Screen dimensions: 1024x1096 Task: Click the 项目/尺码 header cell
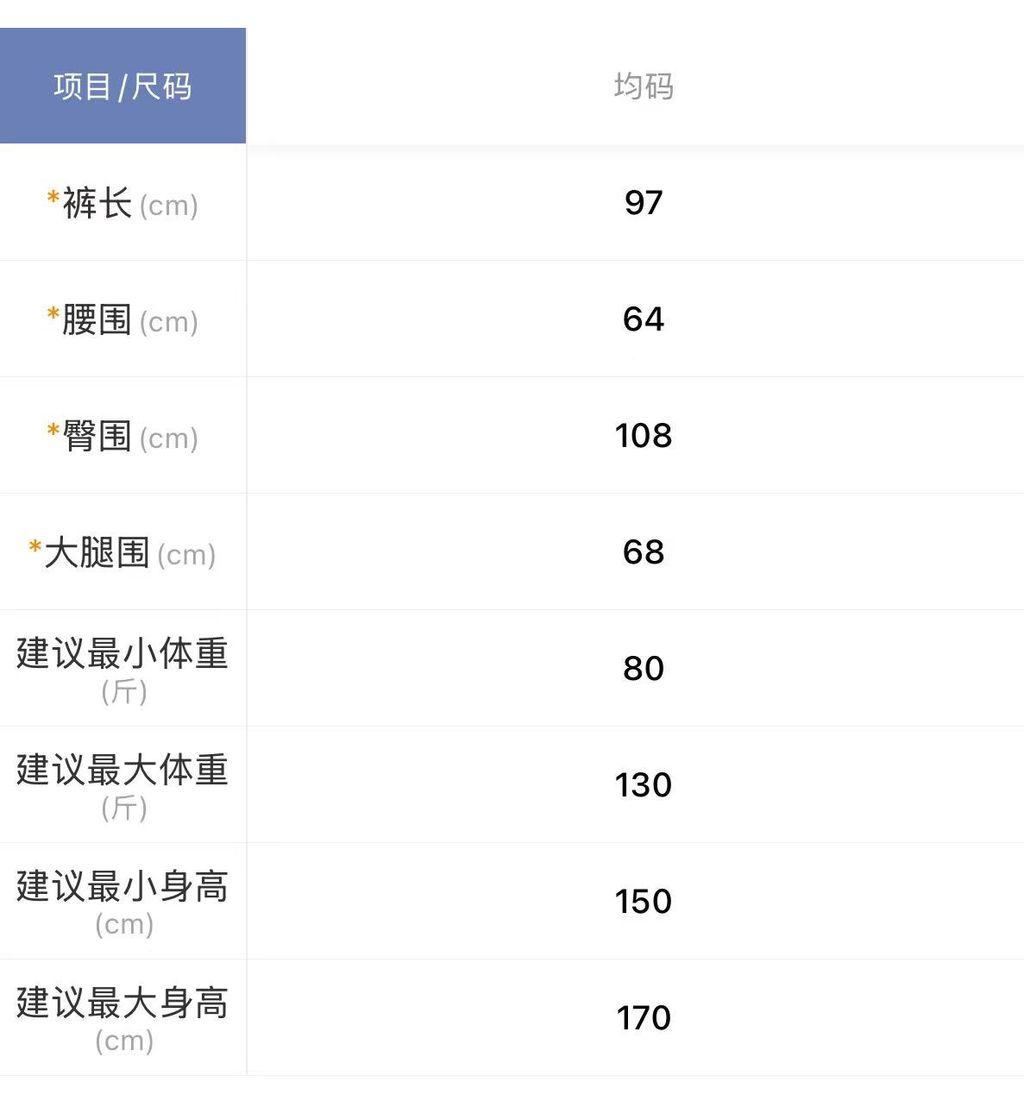point(122,87)
